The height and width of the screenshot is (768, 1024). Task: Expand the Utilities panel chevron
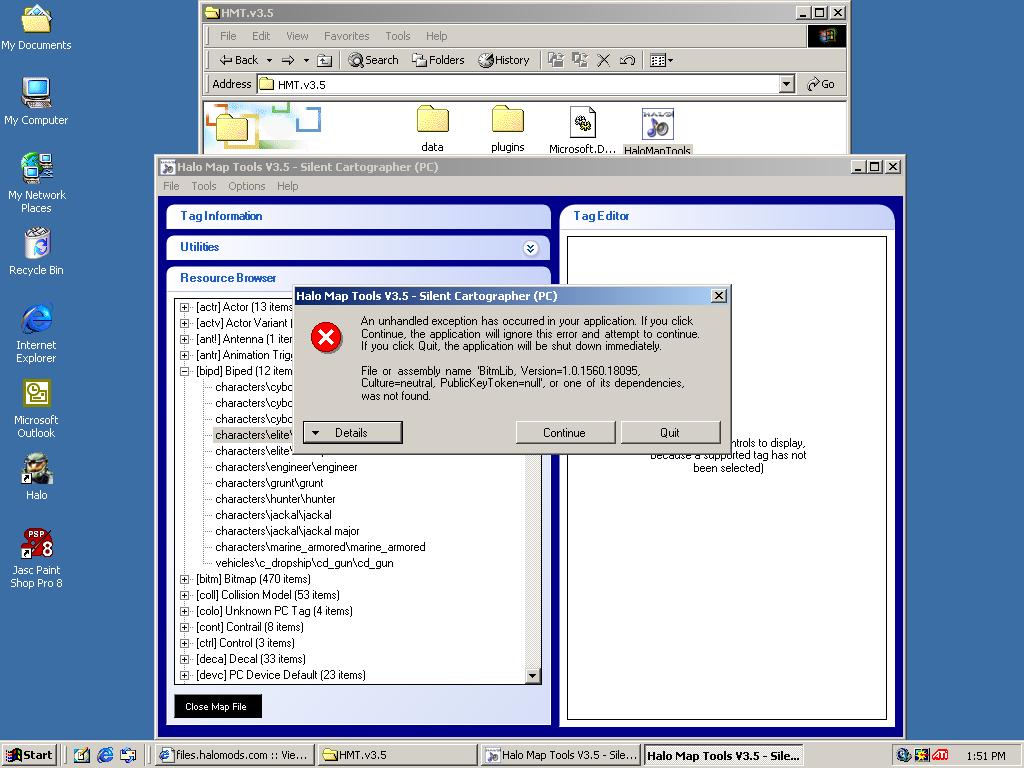tap(530, 248)
